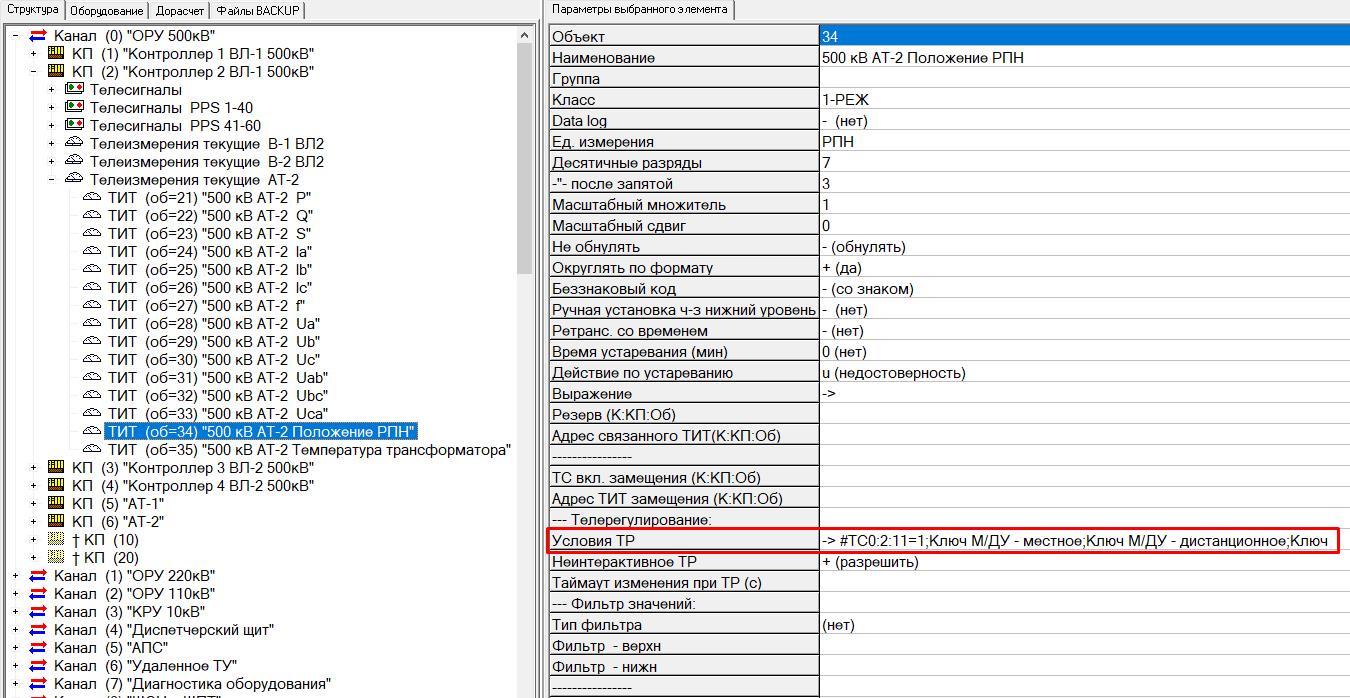This screenshot has width=1350, height=698.
Task: Click the controller icon of КП (1)
Action: (56, 54)
